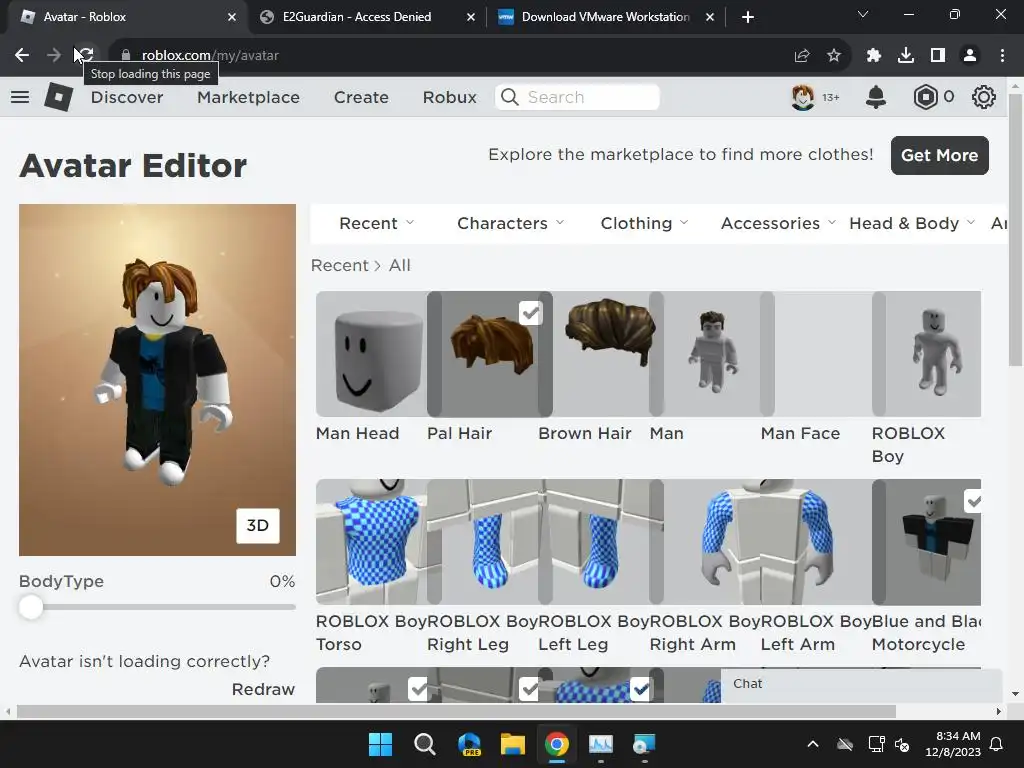This screenshot has height=768, width=1024.
Task: Open the hamburger navigation menu
Action: coord(20,97)
